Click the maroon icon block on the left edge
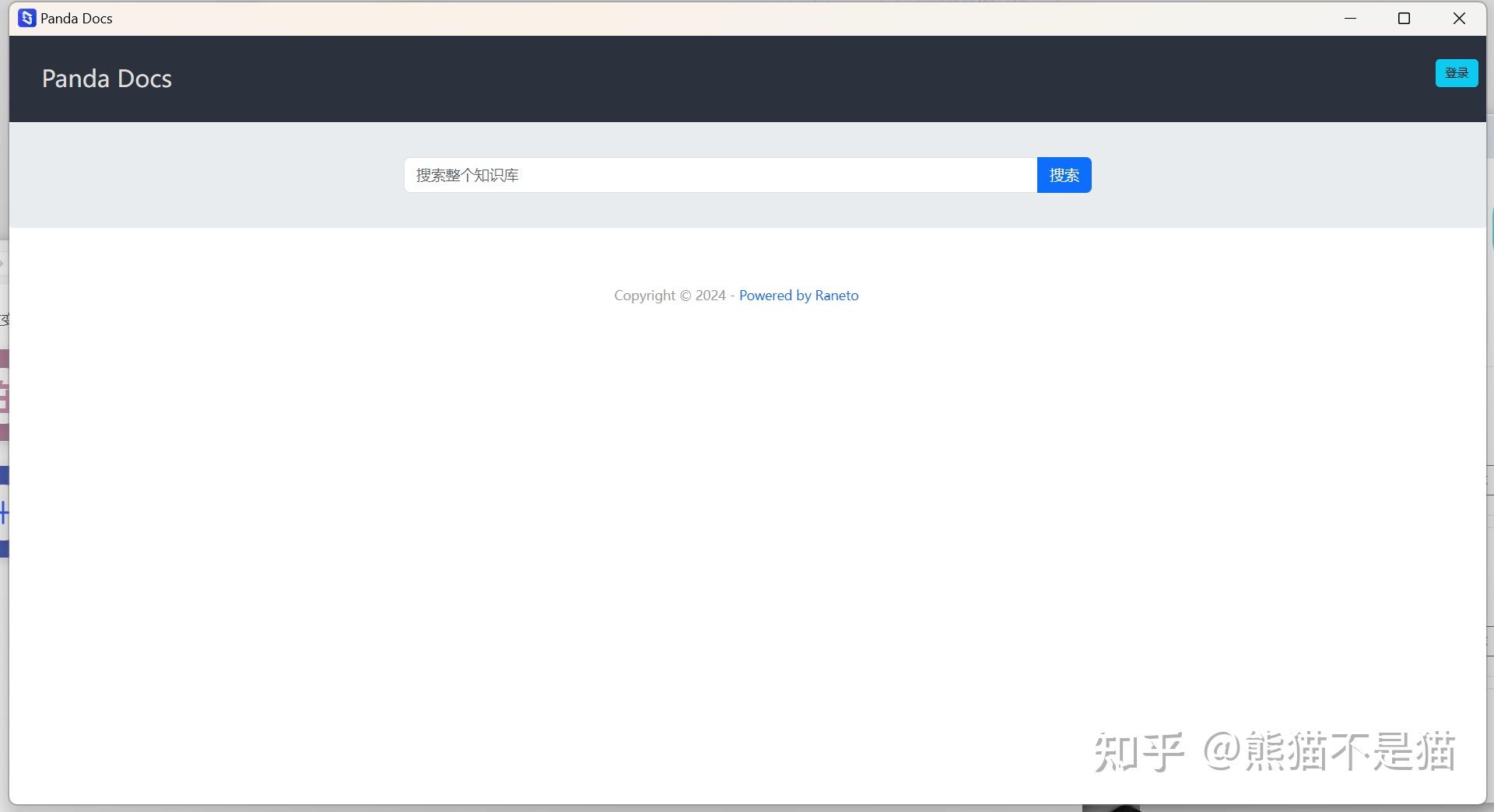 point(3,359)
